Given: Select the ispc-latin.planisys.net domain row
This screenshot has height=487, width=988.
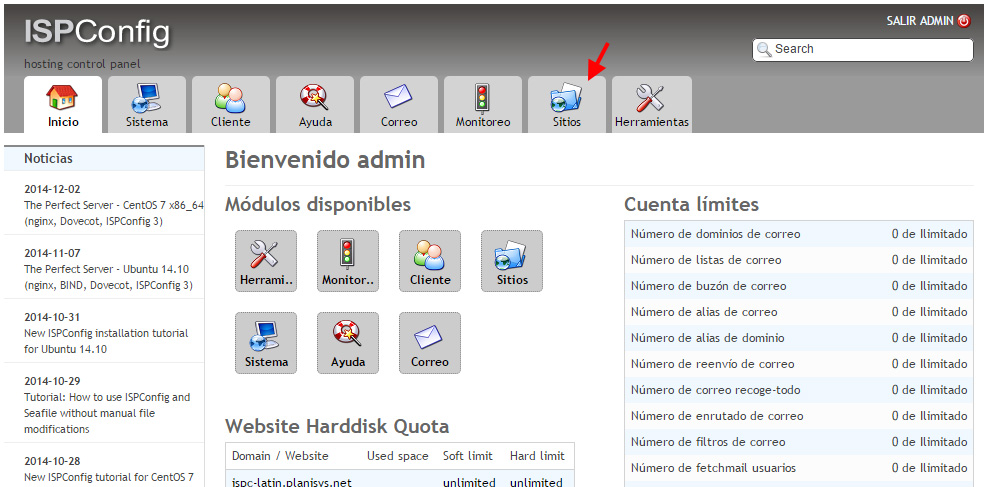Looking at the screenshot, I should tap(399, 480).
